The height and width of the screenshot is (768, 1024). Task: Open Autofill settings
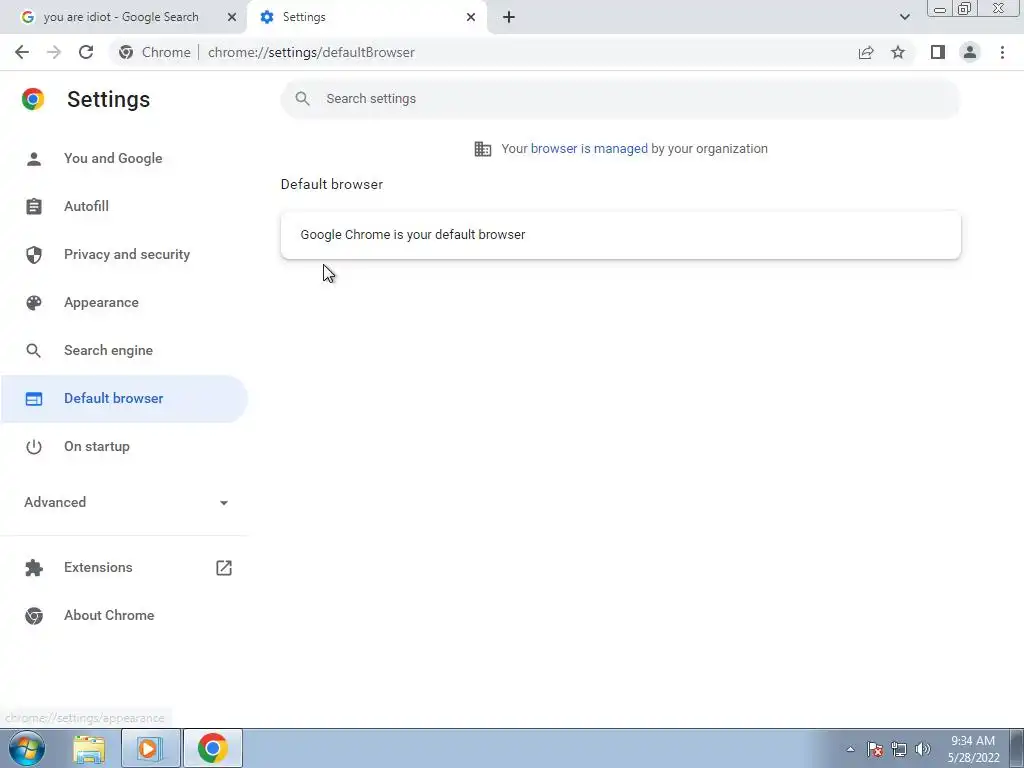(x=124, y=206)
